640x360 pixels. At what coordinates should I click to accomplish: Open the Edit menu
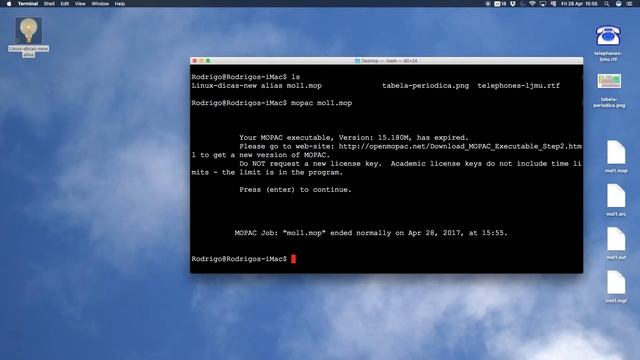65,4
